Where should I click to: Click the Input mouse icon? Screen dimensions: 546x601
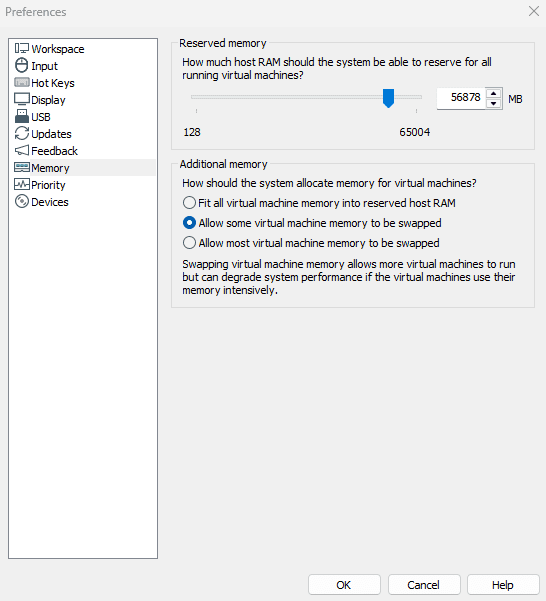point(21,65)
